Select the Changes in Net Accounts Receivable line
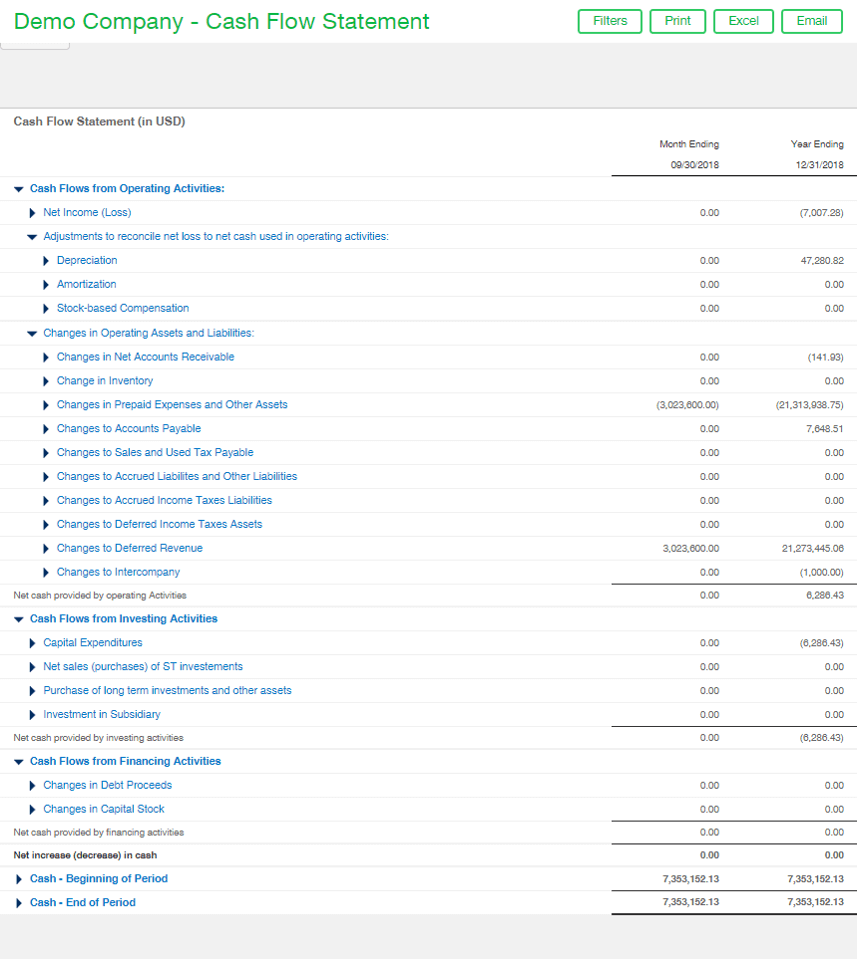This screenshot has height=959, width=857. [145, 356]
